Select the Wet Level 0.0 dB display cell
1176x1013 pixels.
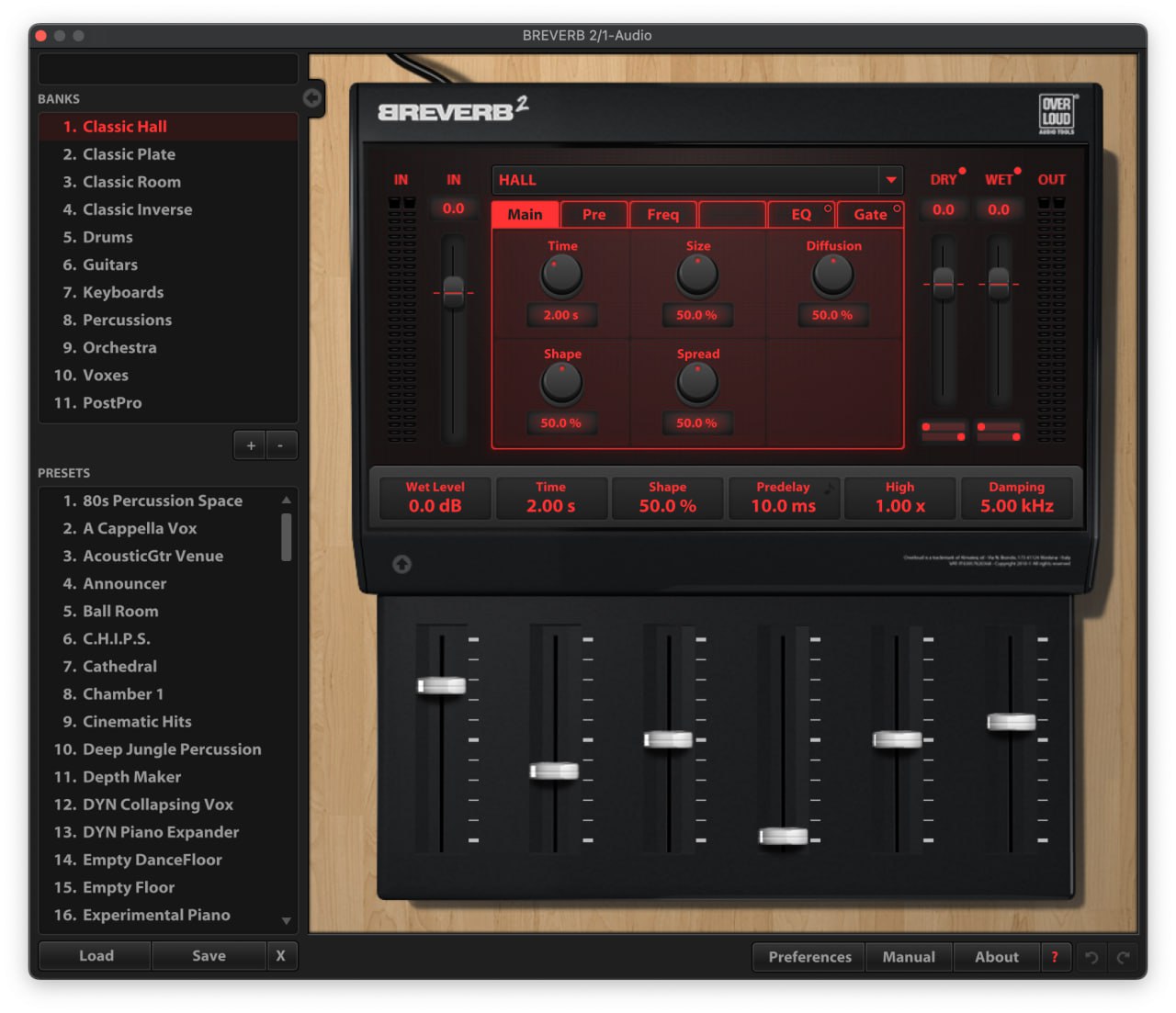(435, 498)
